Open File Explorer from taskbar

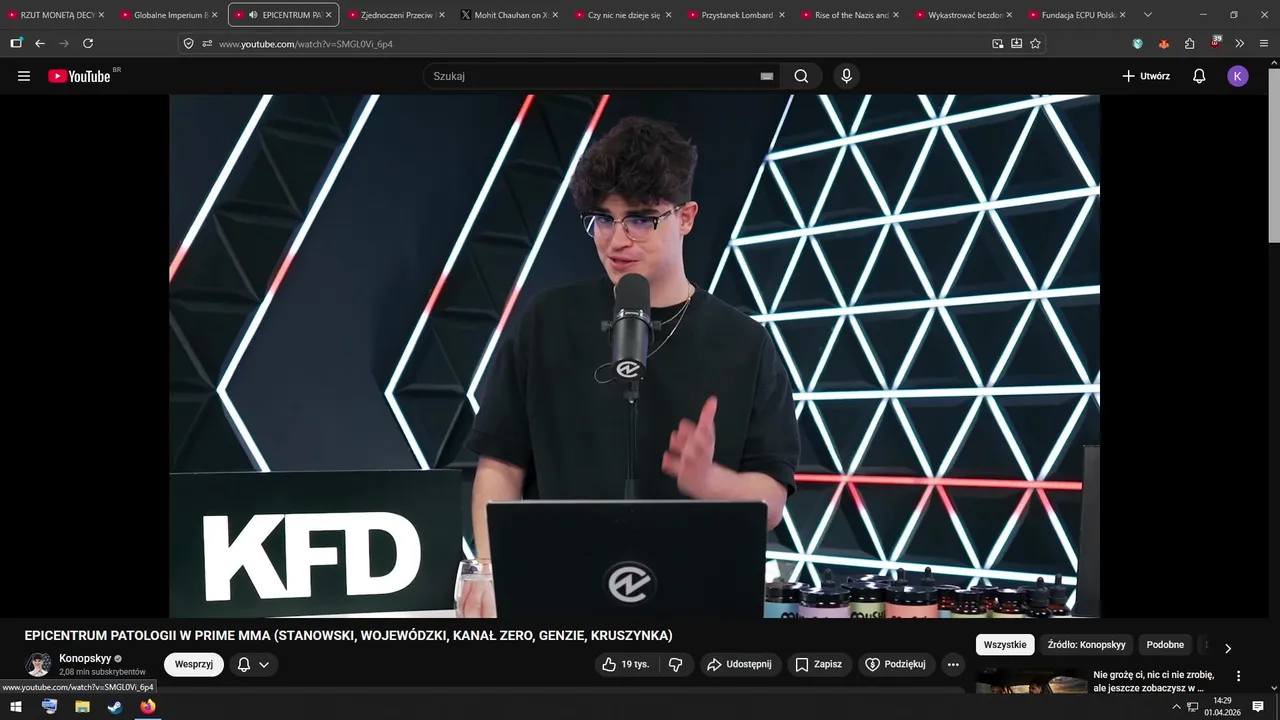(x=82, y=706)
